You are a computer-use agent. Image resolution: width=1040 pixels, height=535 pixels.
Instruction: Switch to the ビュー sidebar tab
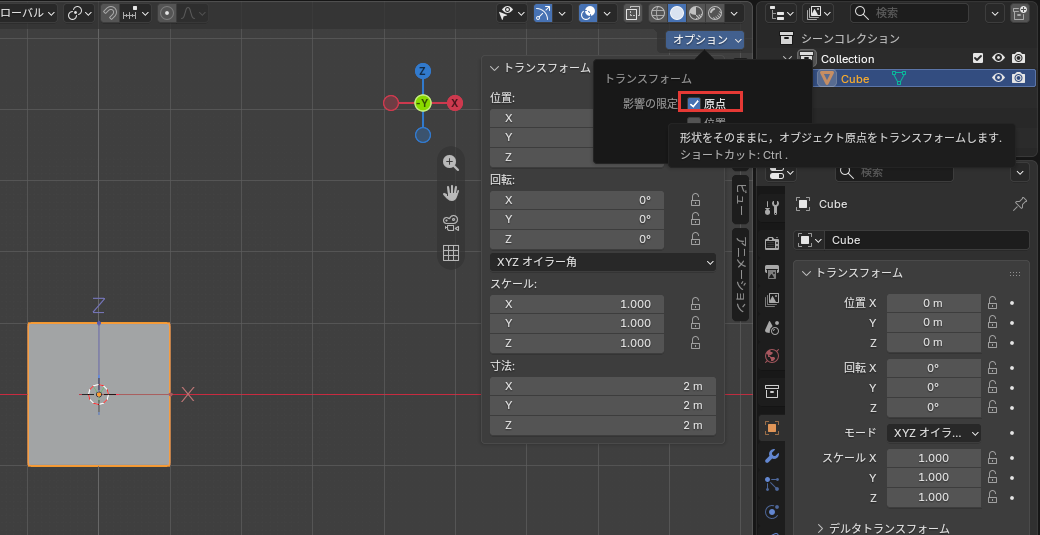pos(741,198)
